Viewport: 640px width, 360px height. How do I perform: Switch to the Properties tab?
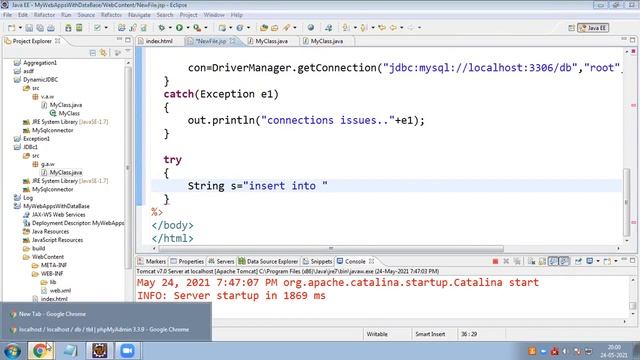187,261
